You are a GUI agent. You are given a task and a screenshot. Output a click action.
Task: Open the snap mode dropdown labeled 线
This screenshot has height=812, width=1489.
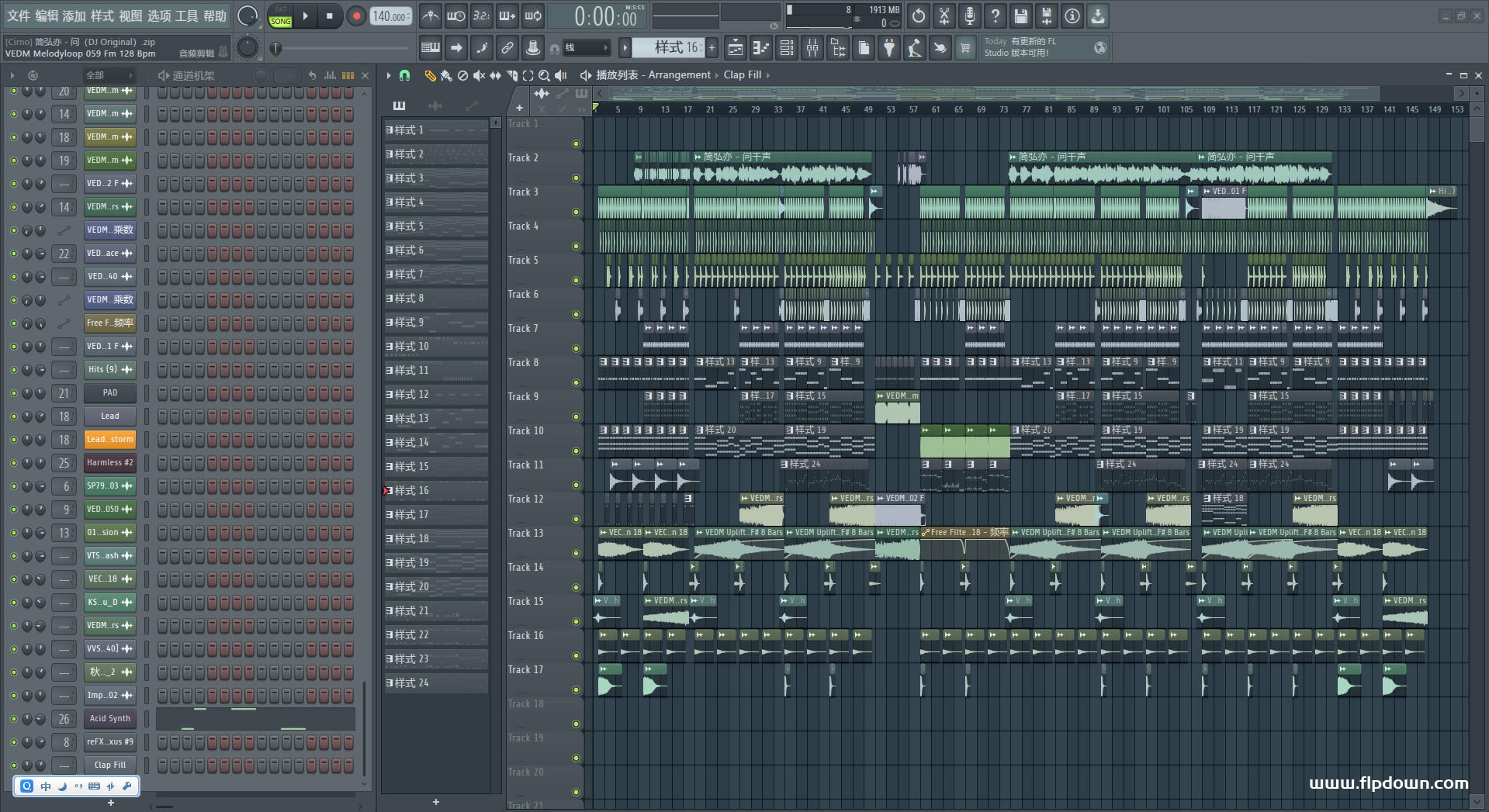587,48
